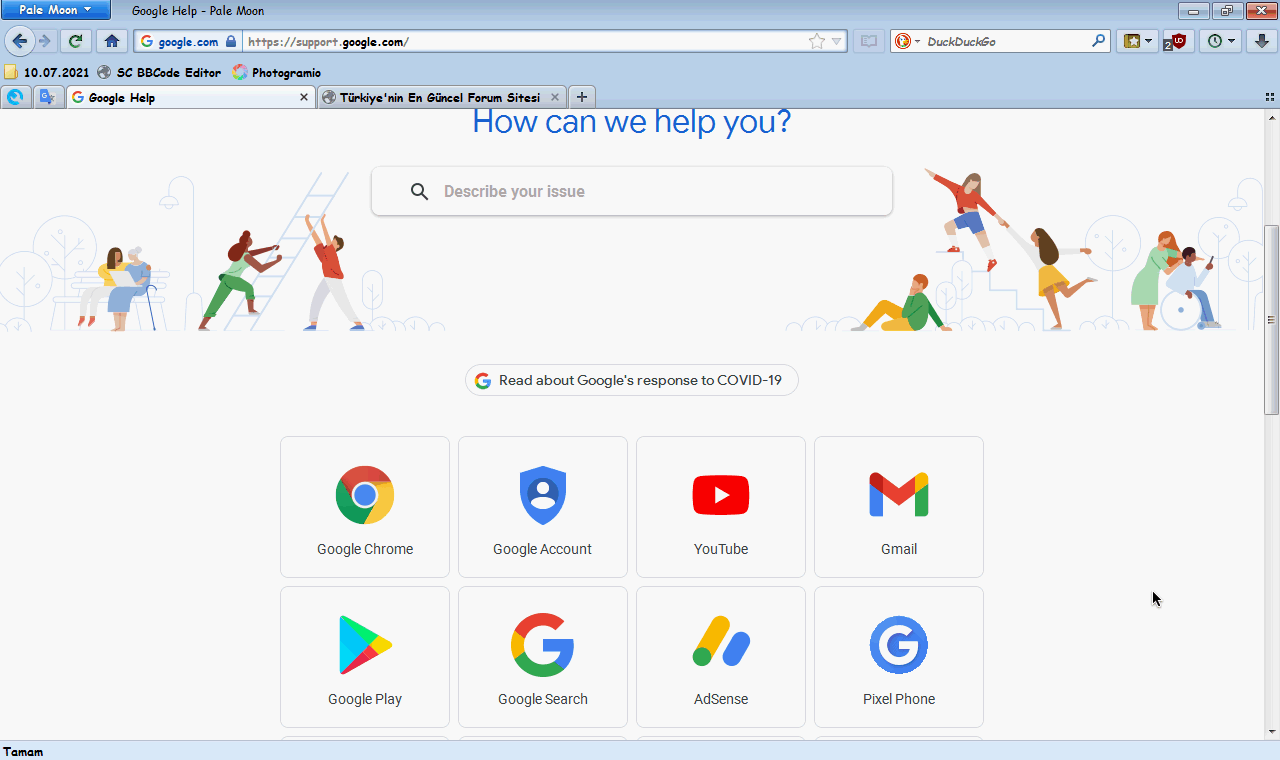Click the magnifier in the DuckDuckGo box
This screenshot has width=1280, height=760.
(x=1099, y=41)
